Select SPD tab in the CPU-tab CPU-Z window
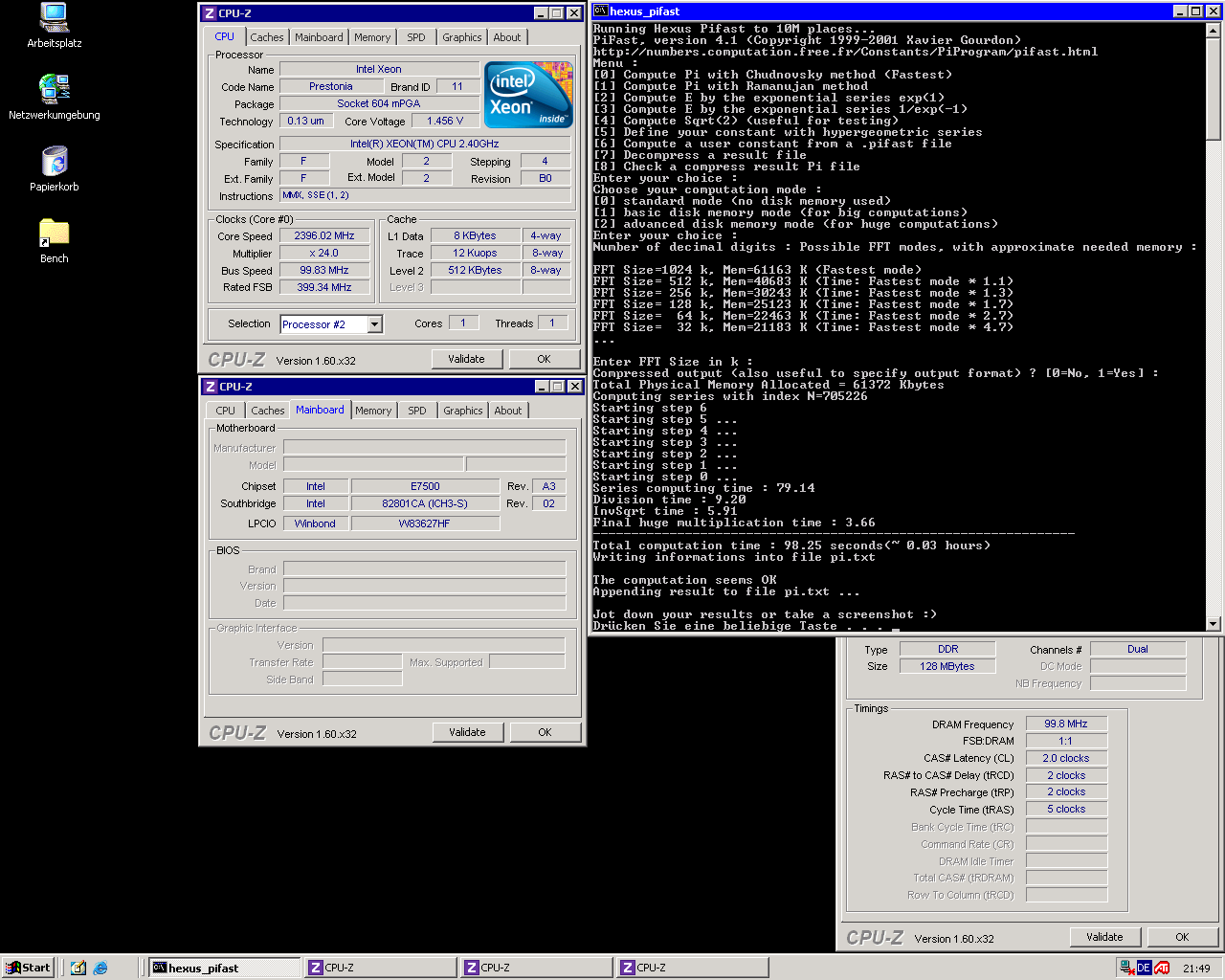Viewport: 1225px width, 980px height. [x=416, y=37]
